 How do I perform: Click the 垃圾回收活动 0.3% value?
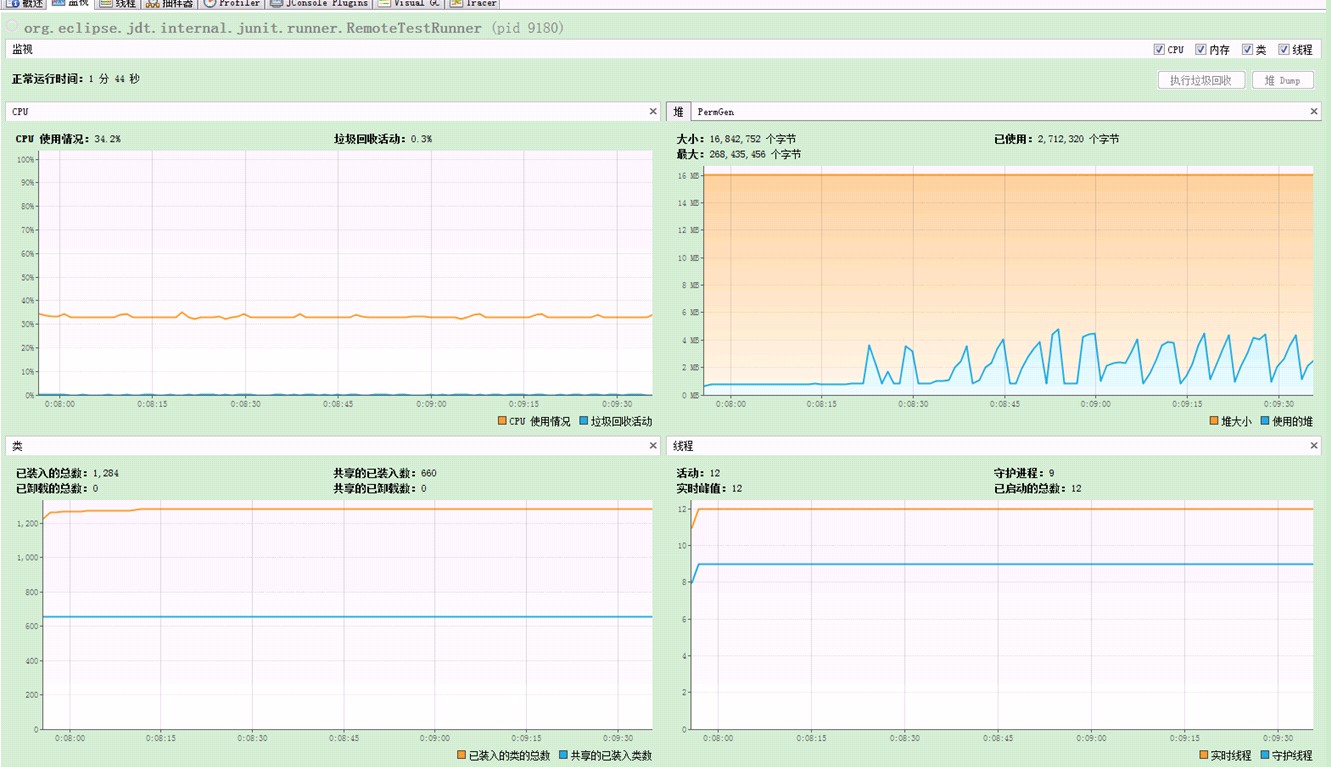[421, 139]
